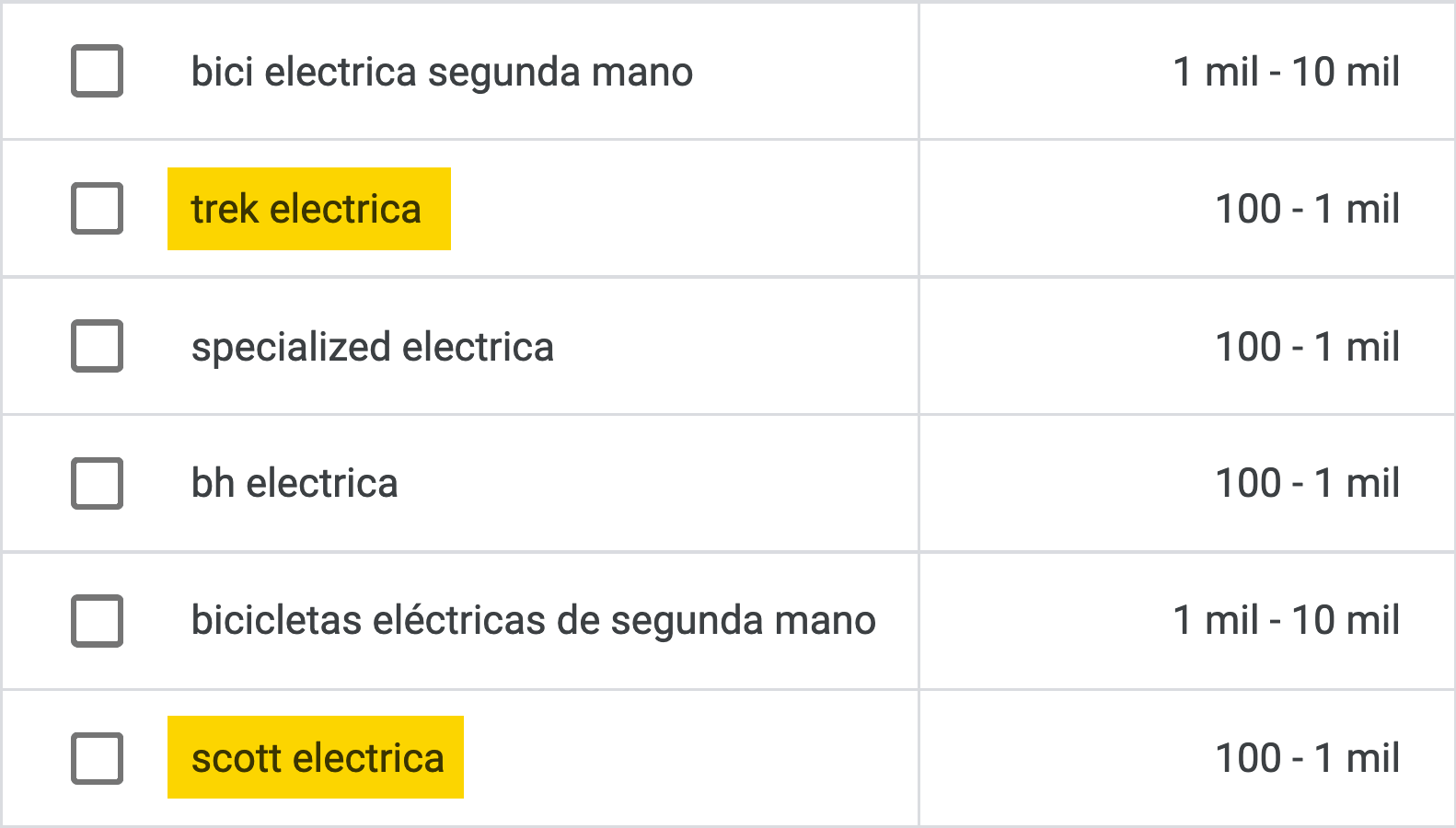Click the highlighted keyword 'scott electrica'

click(x=317, y=759)
